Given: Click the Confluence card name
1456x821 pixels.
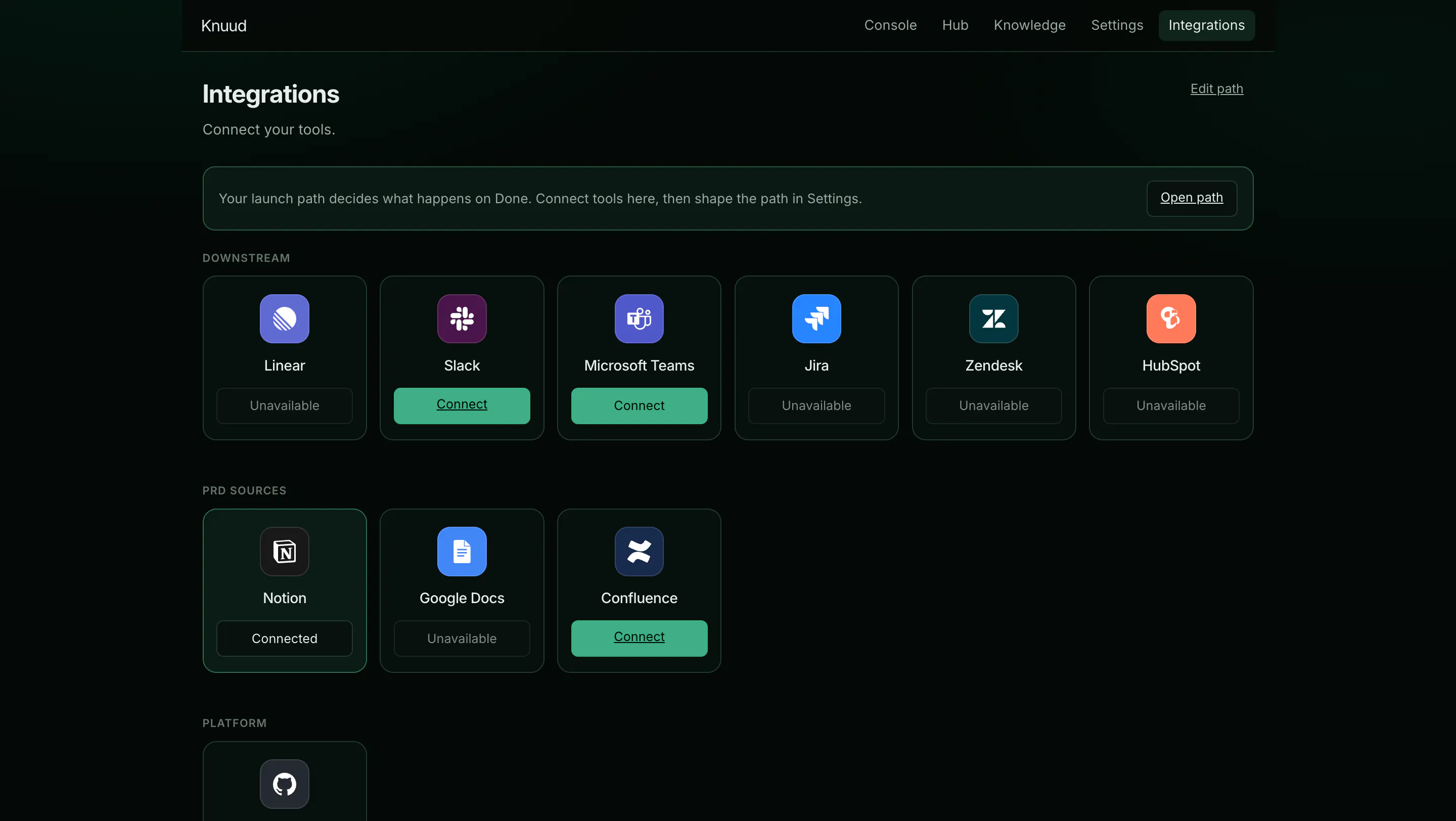Looking at the screenshot, I should point(639,599).
